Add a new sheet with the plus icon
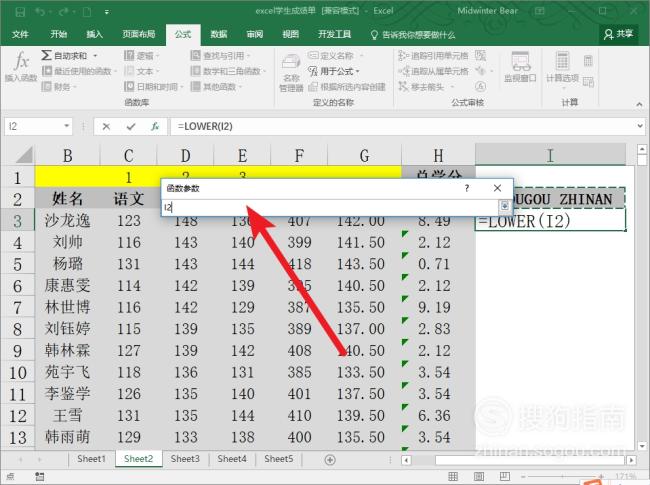This screenshot has height=485, width=650. point(330,460)
